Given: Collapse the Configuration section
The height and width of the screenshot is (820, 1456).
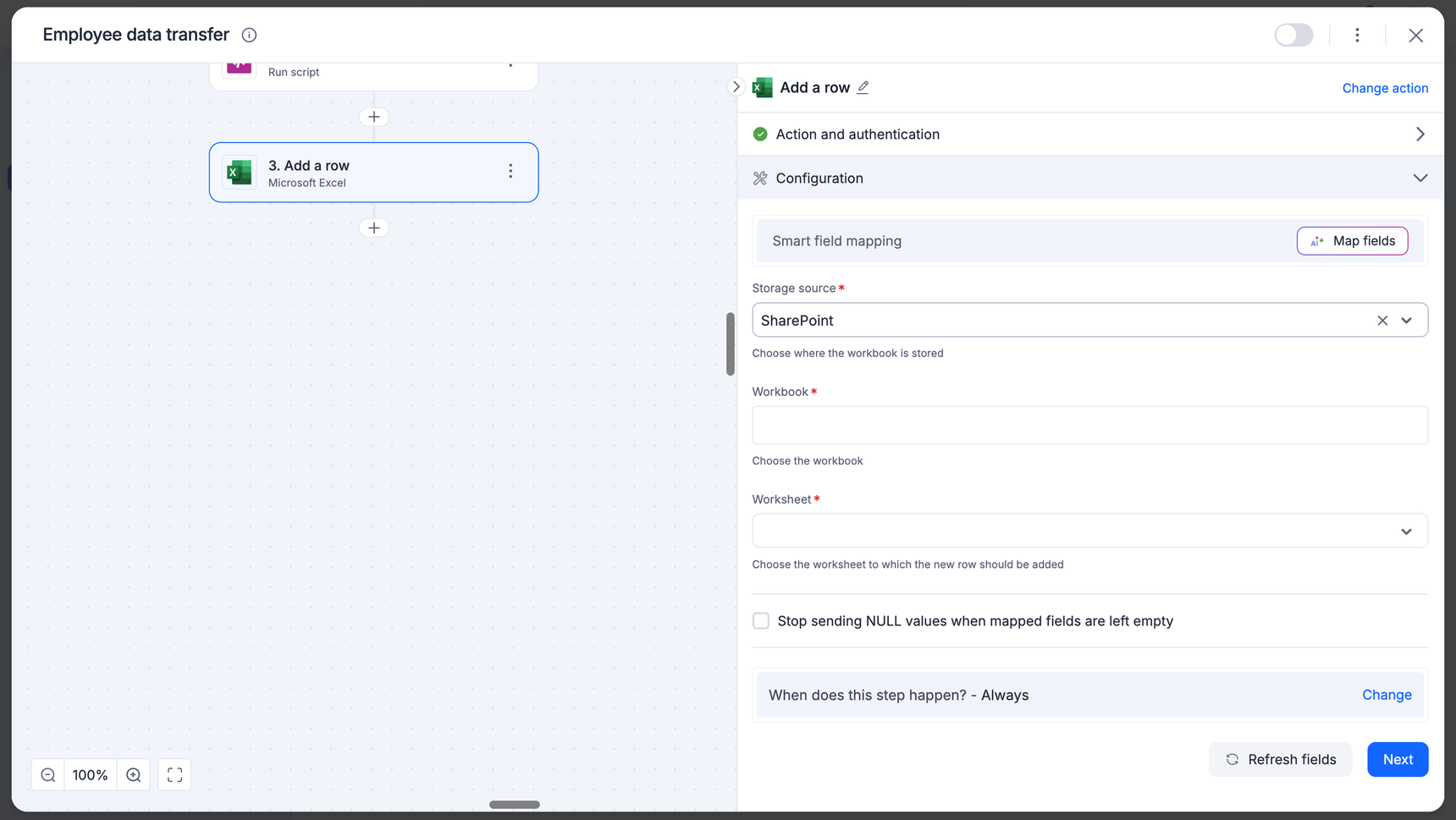Looking at the screenshot, I should pos(1420,178).
